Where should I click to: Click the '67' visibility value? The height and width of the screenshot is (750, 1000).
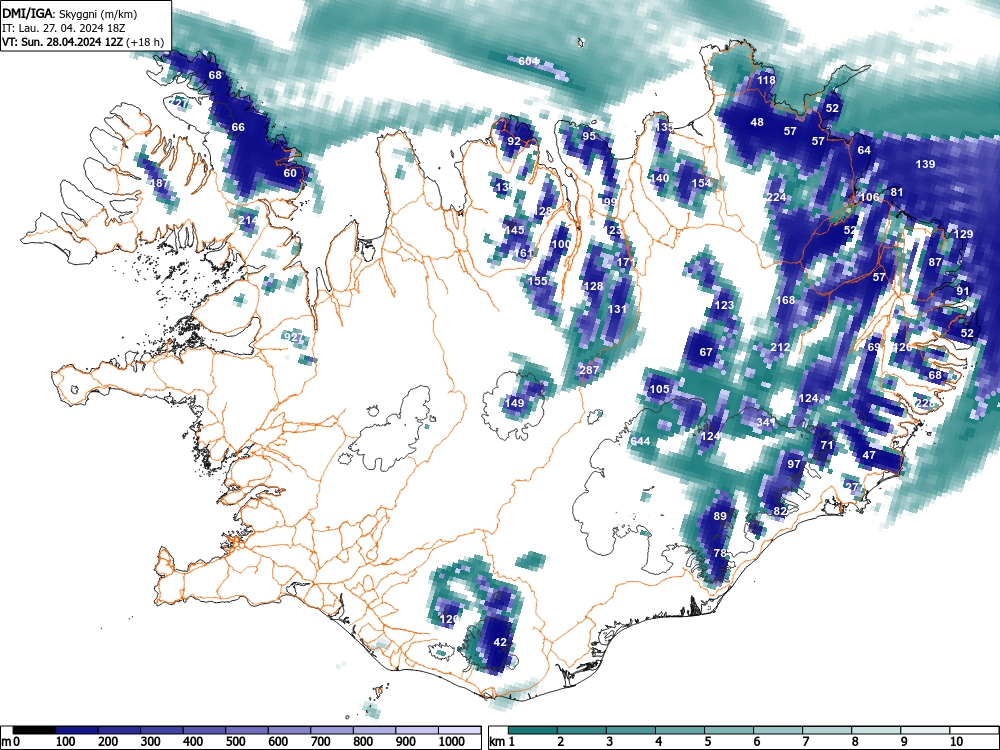[x=706, y=352]
